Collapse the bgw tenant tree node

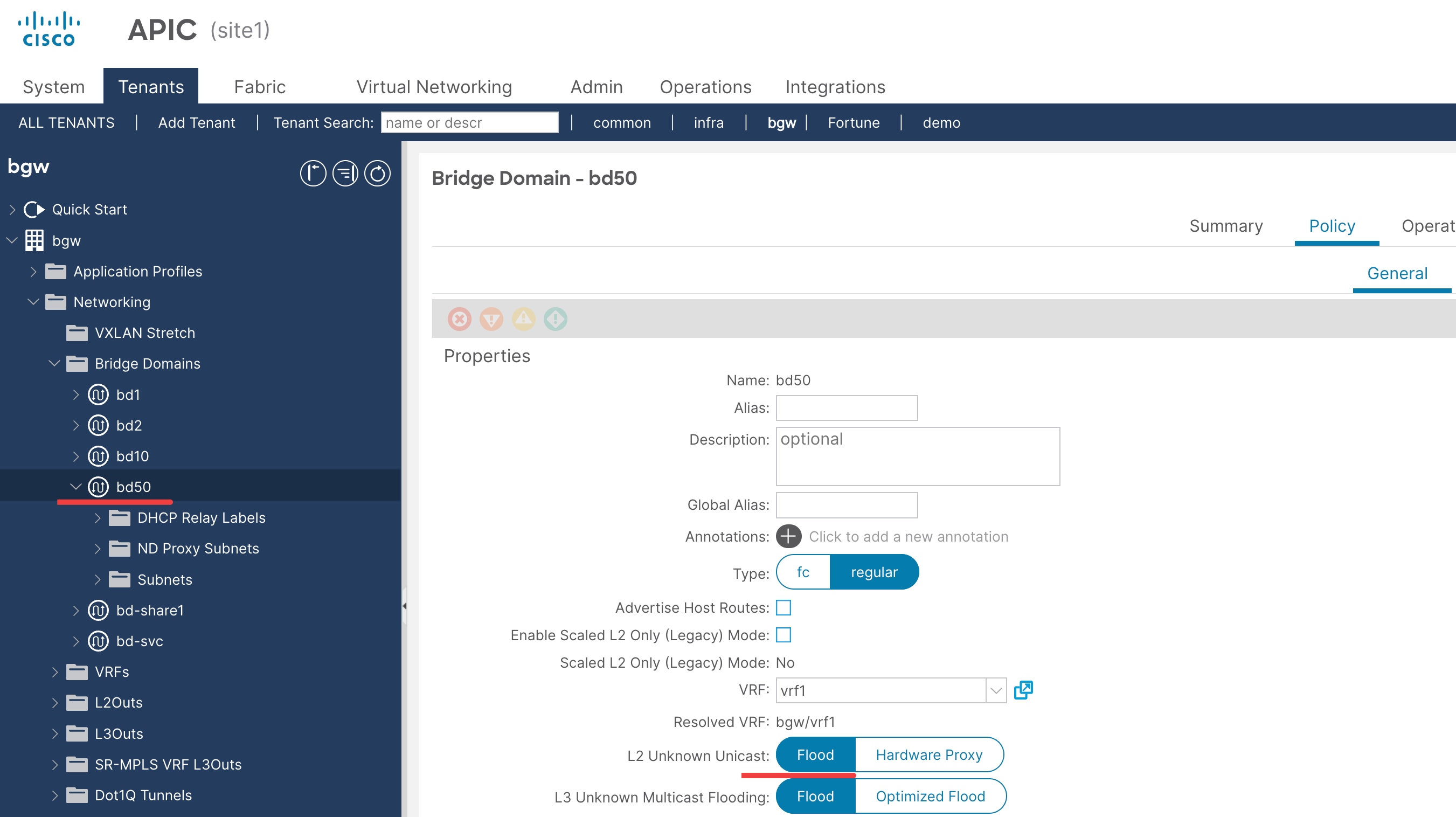pos(12,240)
